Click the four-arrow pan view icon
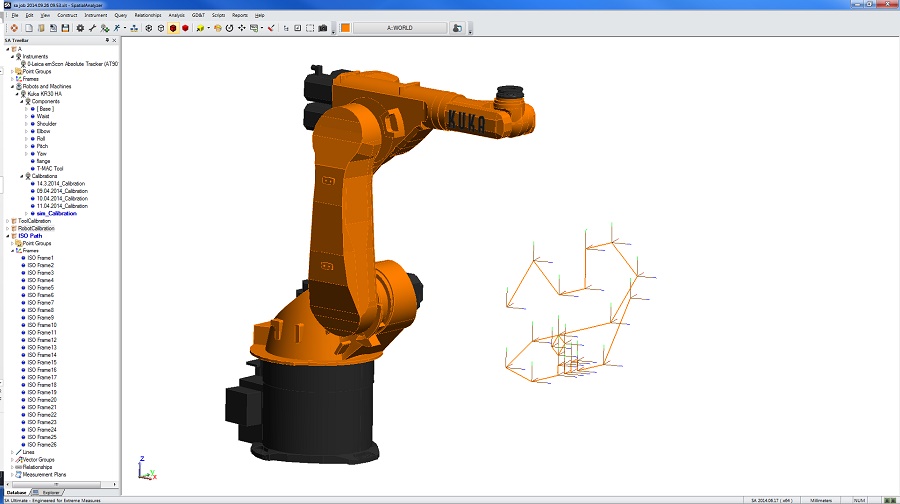Screen dimensions: 900x504 (242, 28)
